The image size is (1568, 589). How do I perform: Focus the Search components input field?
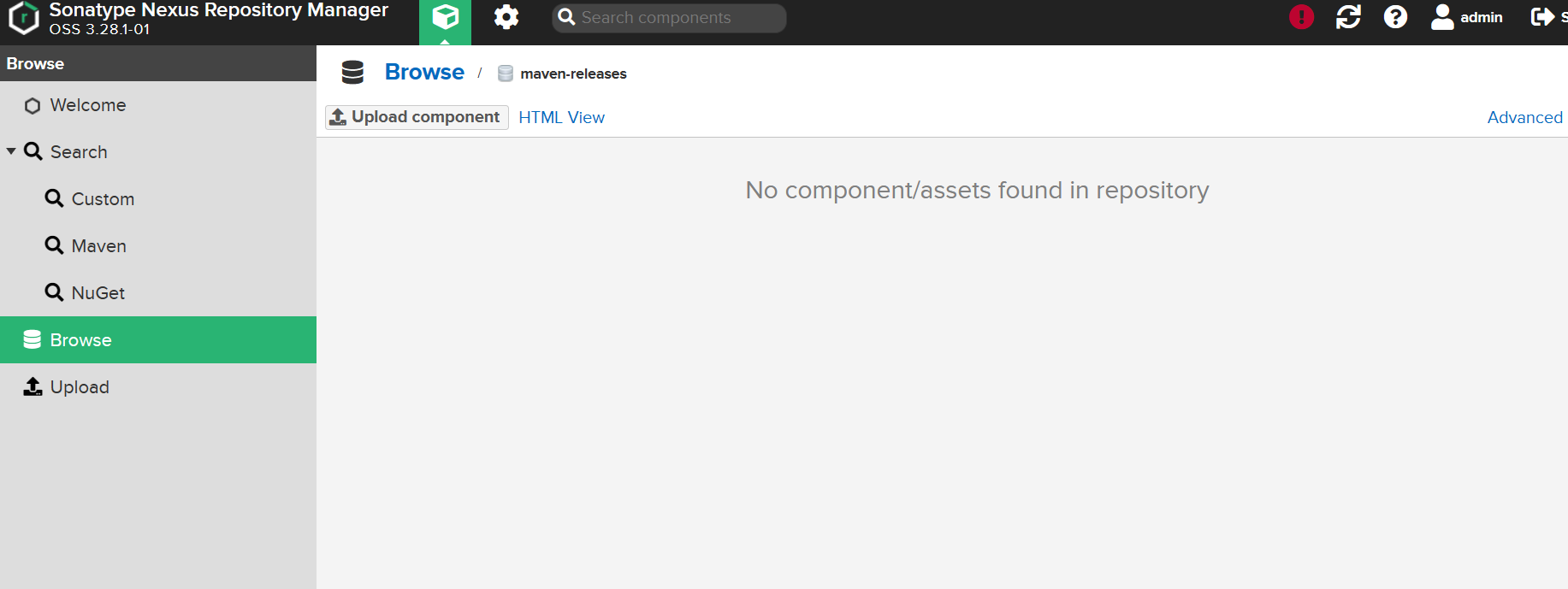coord(676,18)
